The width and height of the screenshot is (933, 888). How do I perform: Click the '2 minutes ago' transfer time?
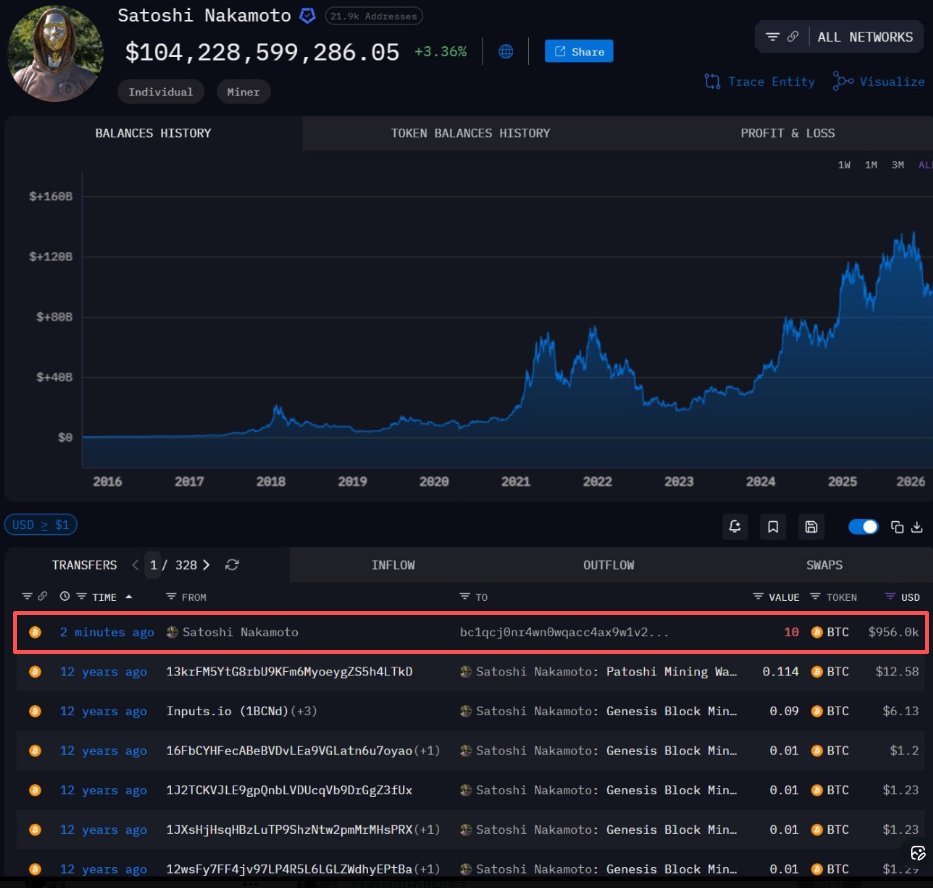point(107,632)
